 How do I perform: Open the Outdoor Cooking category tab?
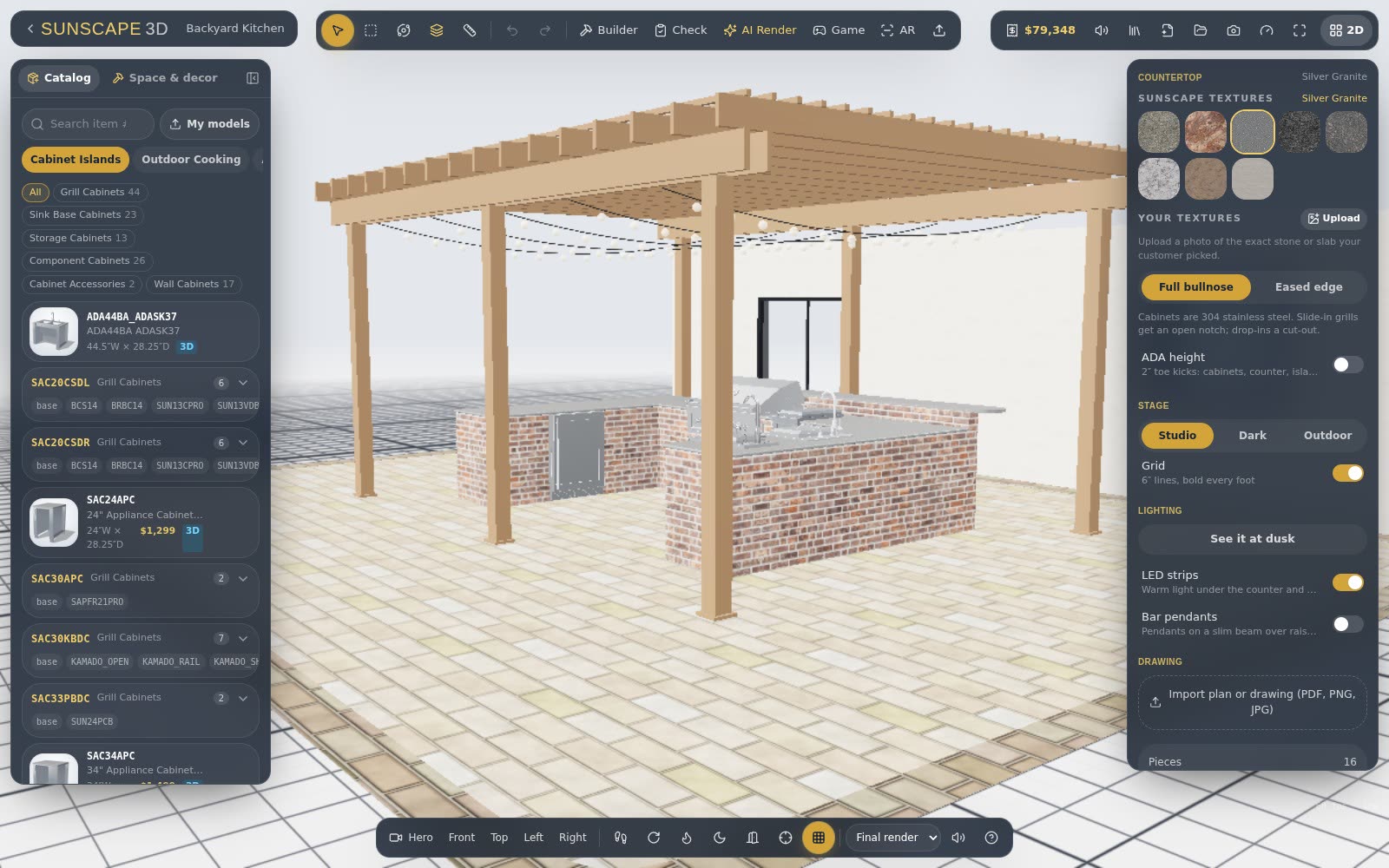pyautogui.click(x=191, y=160)
